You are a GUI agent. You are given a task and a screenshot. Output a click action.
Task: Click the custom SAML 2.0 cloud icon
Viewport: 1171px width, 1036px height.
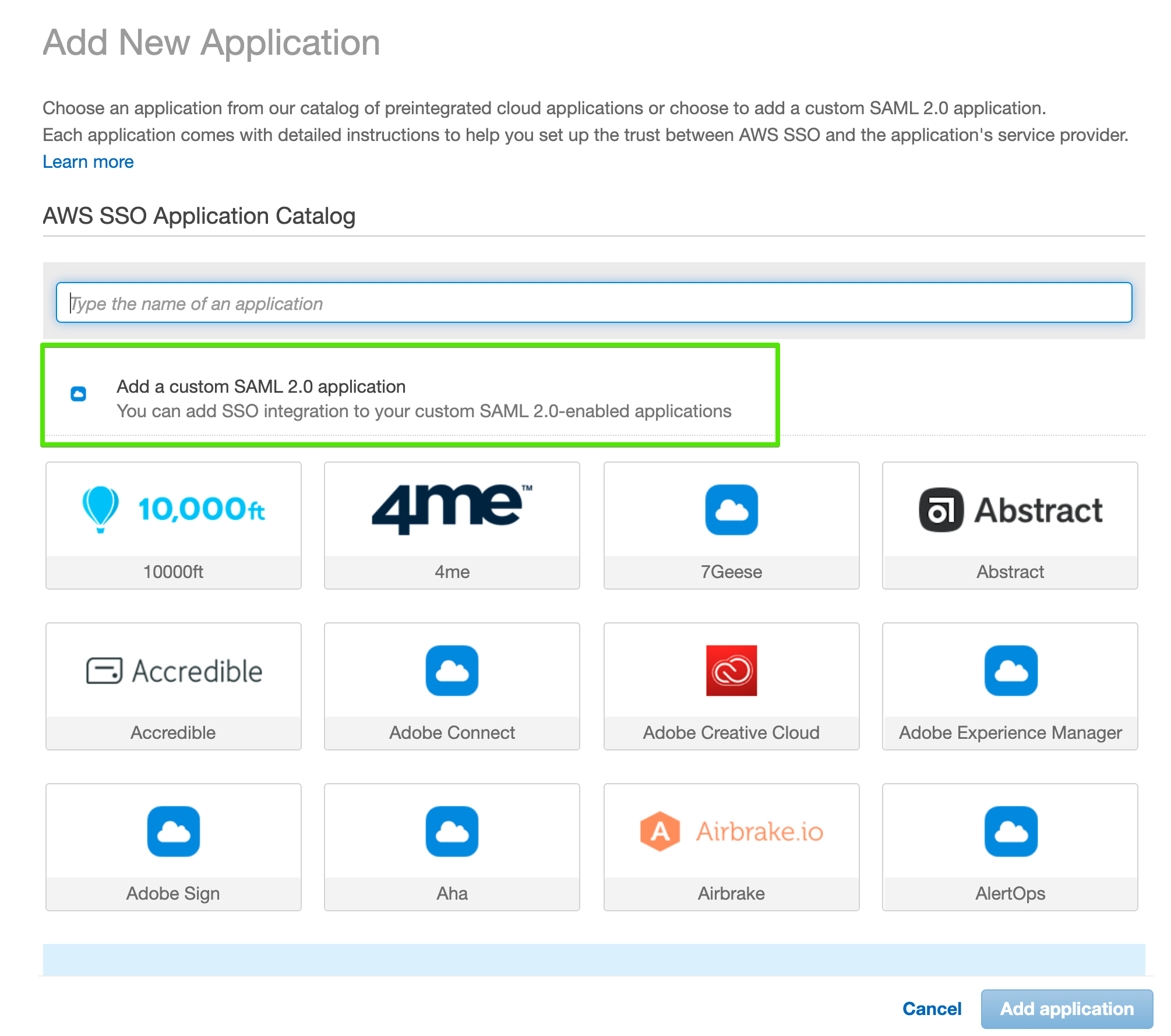click(78, 394)
